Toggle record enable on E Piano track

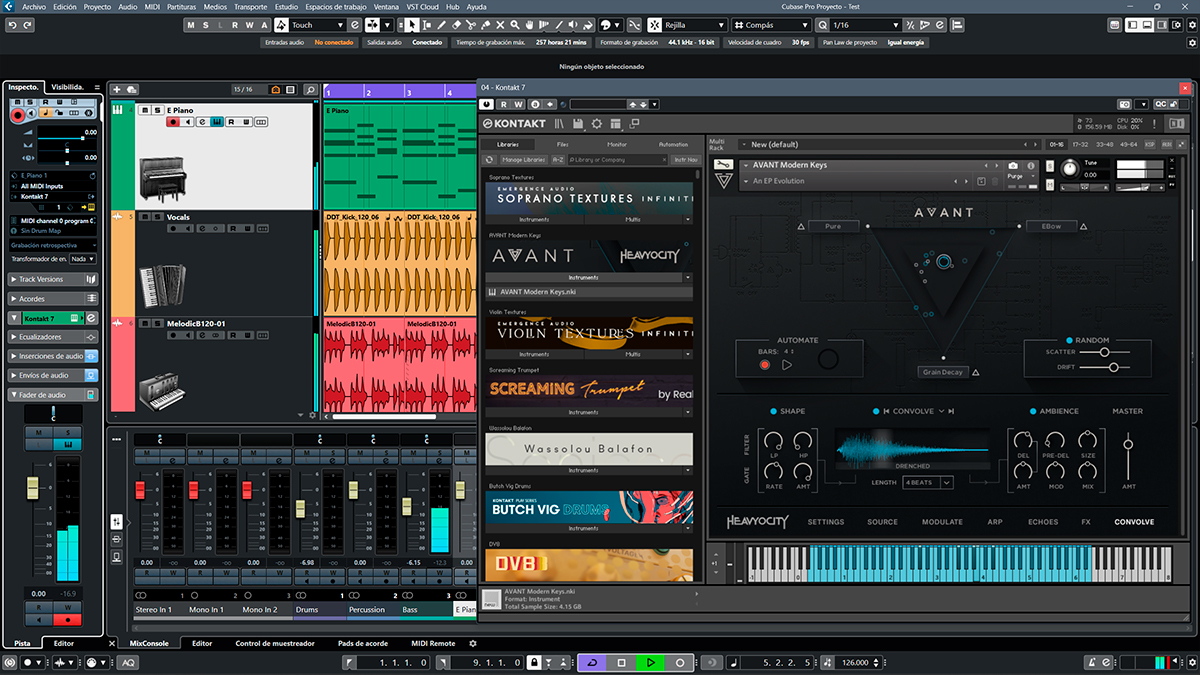click(173, 122)
